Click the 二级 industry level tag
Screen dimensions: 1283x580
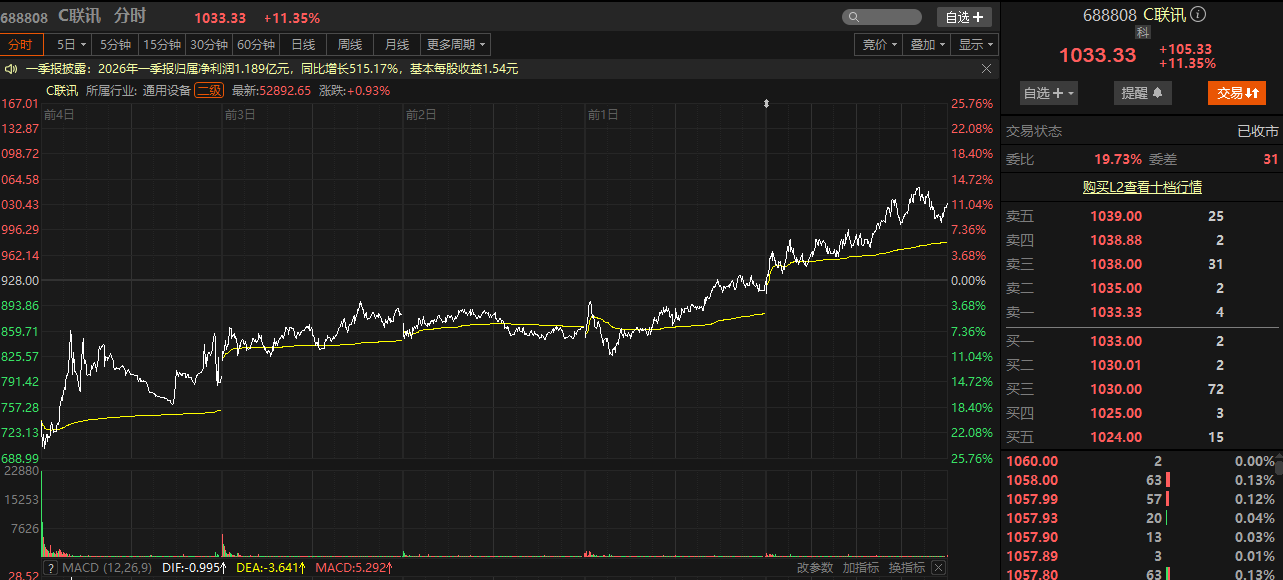(209, 90)
